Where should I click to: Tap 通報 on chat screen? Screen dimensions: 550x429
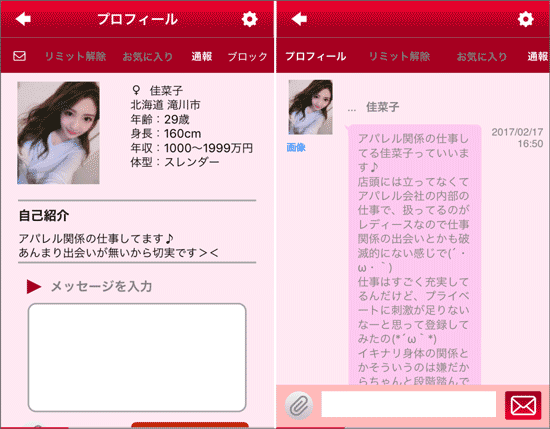tap(538, 56)
